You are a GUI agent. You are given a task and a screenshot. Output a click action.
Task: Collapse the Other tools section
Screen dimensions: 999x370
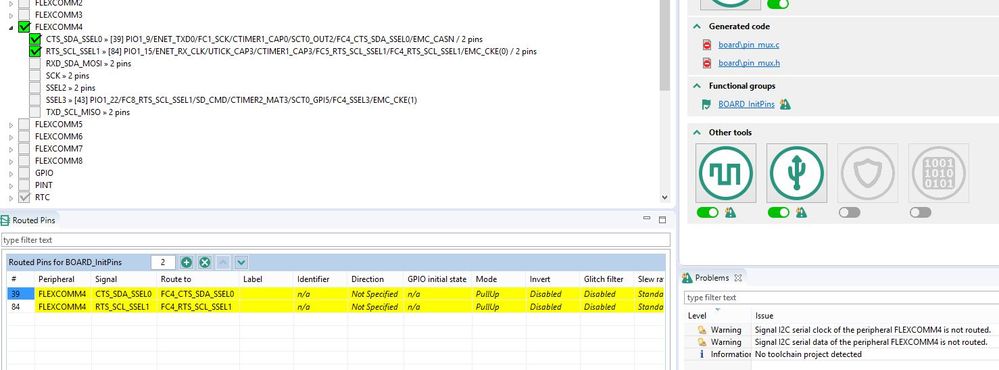696,132
